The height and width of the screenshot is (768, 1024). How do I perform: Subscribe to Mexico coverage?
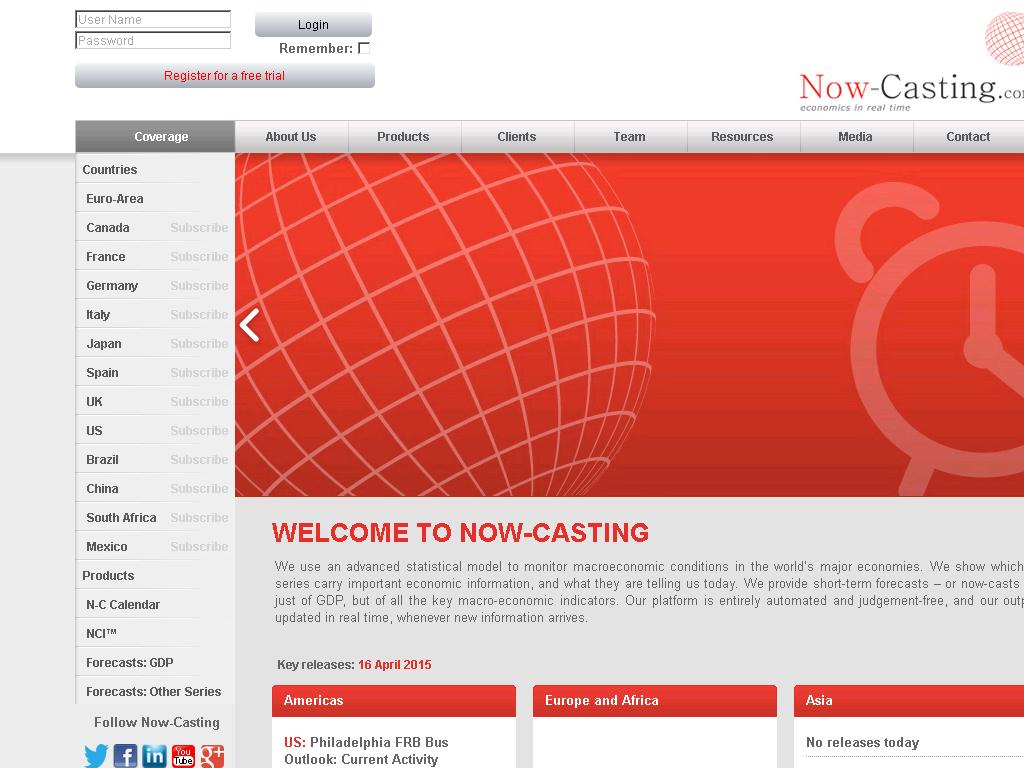[x=199, y=547]
